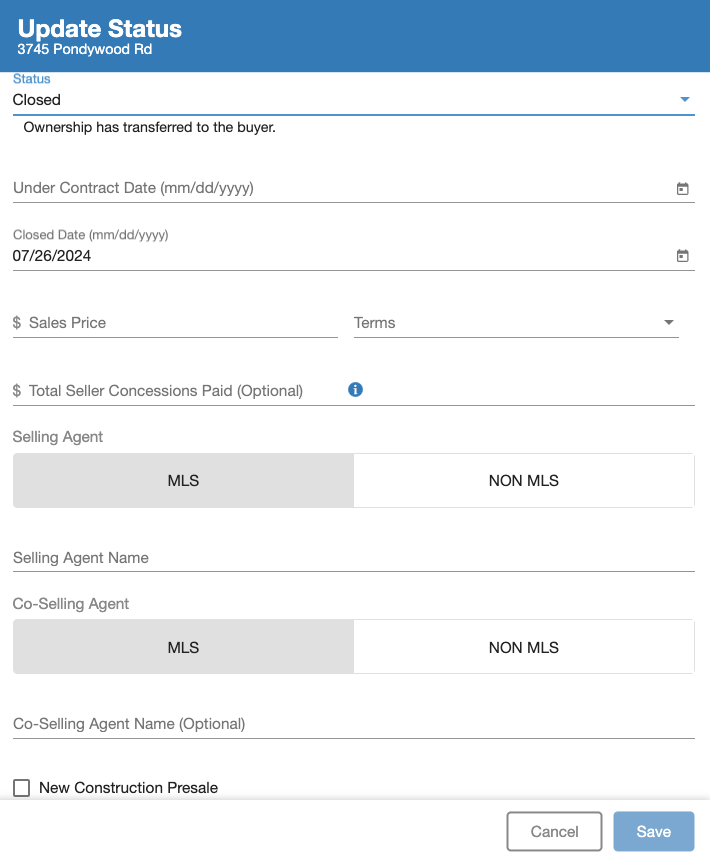Open the Under Contract Date calendar picker
This screenshot has height=860, width=710.
click(683, 188)
